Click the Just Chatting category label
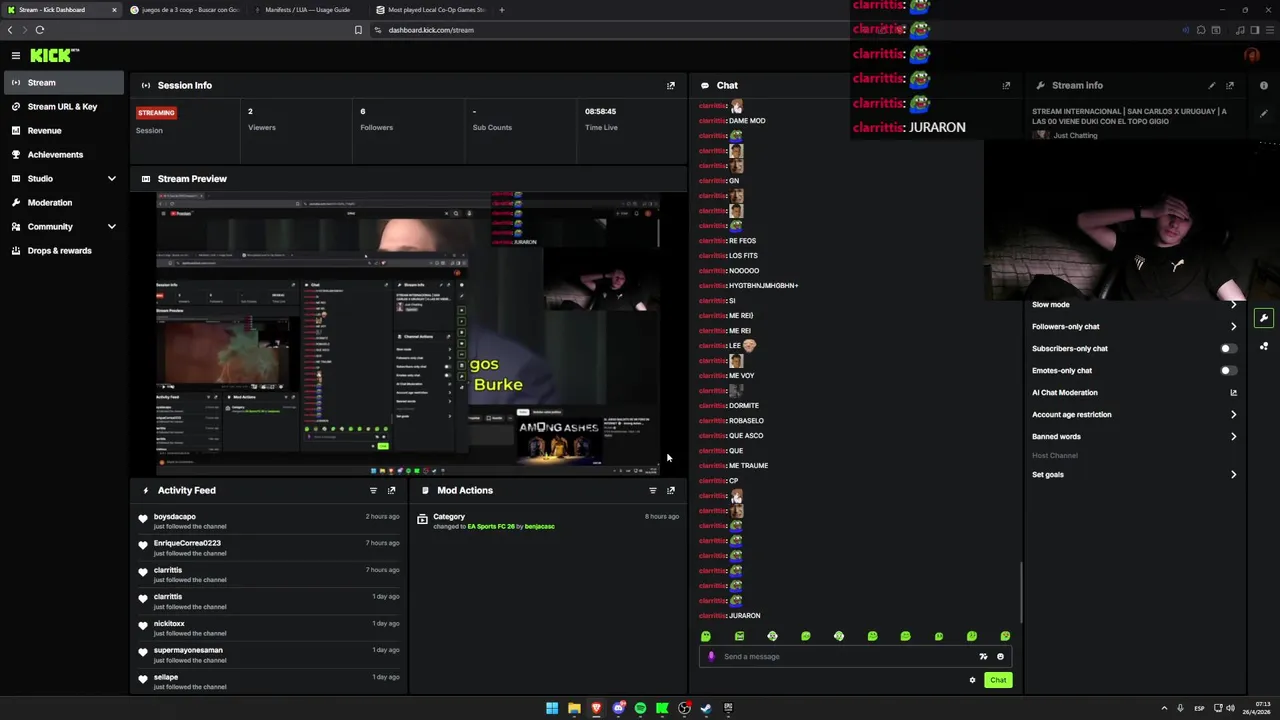The width and height of the screenshot is (1280, 720). (x=1075, y=135)
